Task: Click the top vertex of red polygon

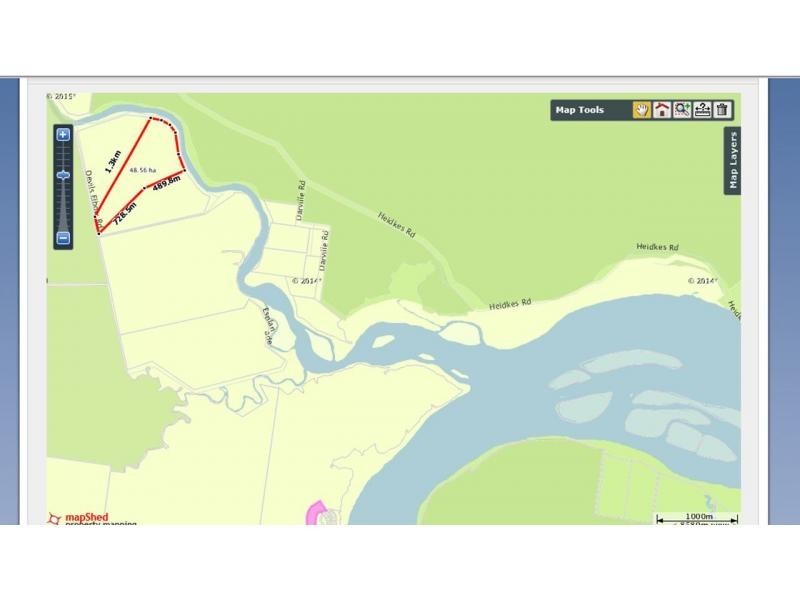Action: [x=151, y=118]
